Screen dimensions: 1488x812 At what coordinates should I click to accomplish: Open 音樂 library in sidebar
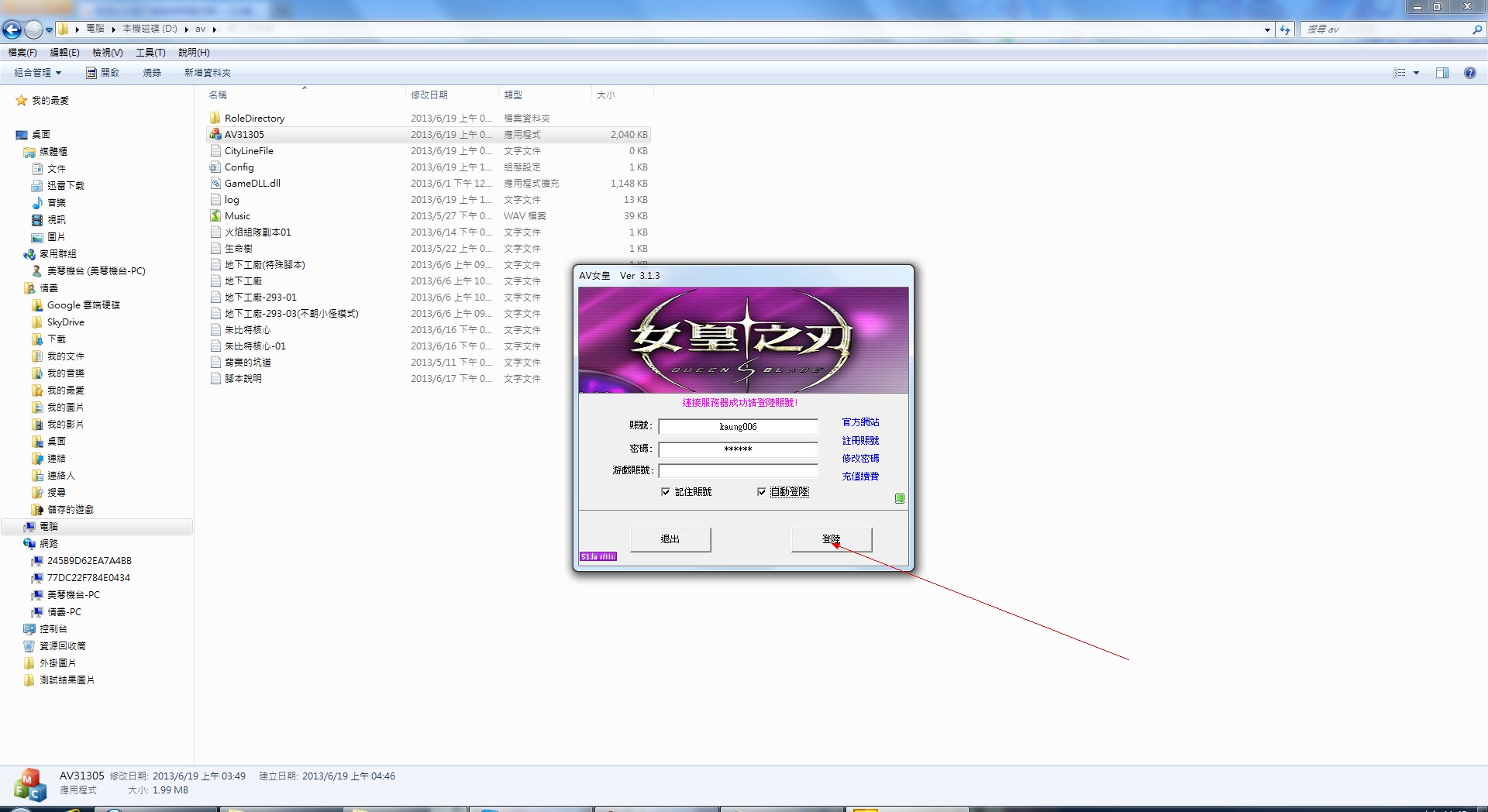click(49, 203)
